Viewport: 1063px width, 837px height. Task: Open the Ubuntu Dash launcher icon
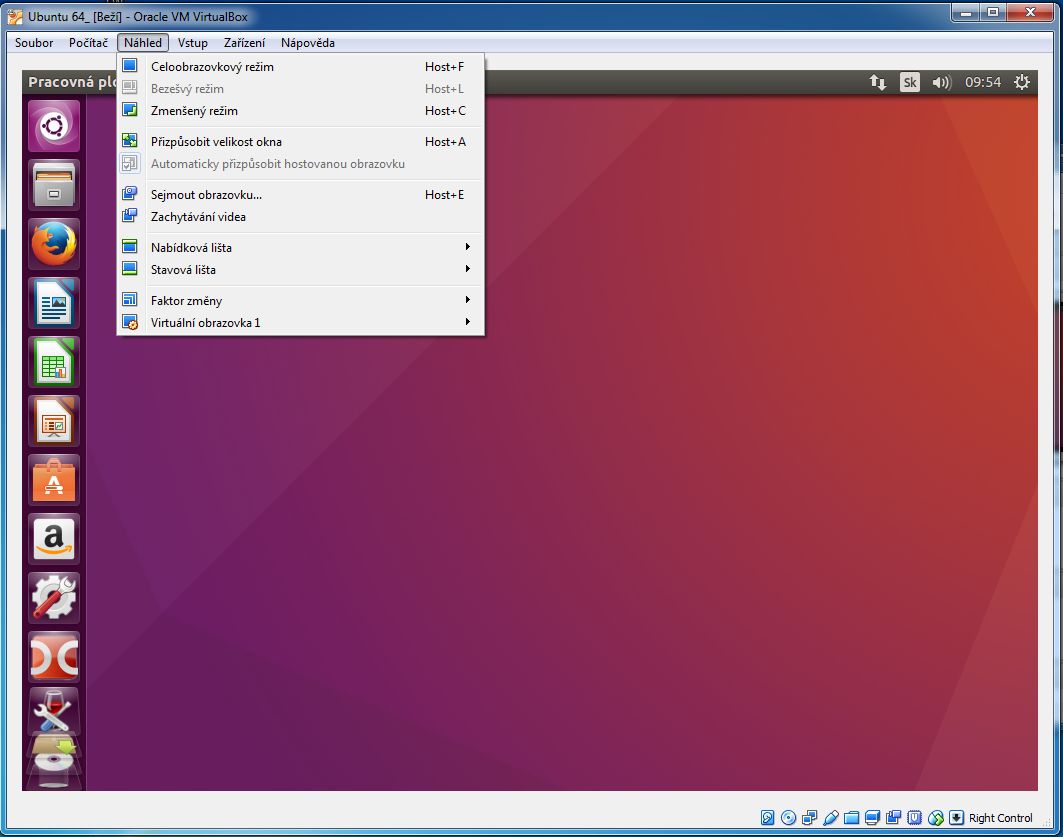[x=54, y=126]
